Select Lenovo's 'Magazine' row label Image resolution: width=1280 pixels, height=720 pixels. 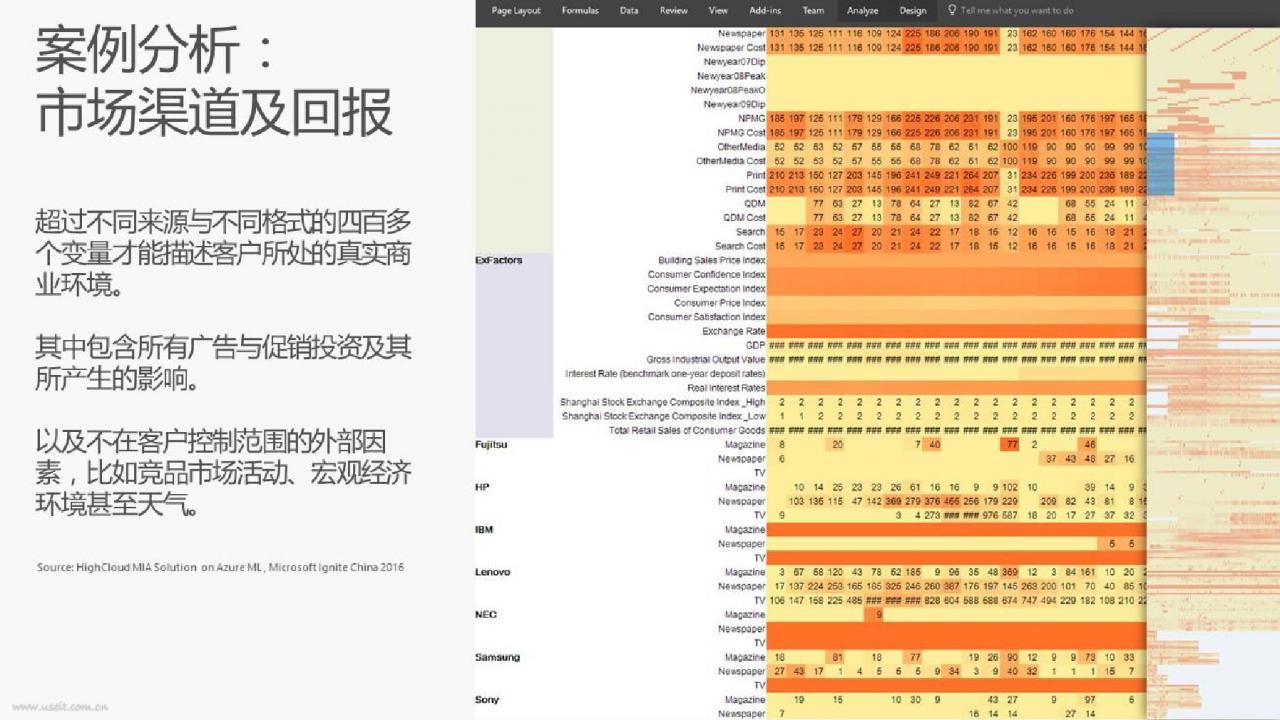745,572
